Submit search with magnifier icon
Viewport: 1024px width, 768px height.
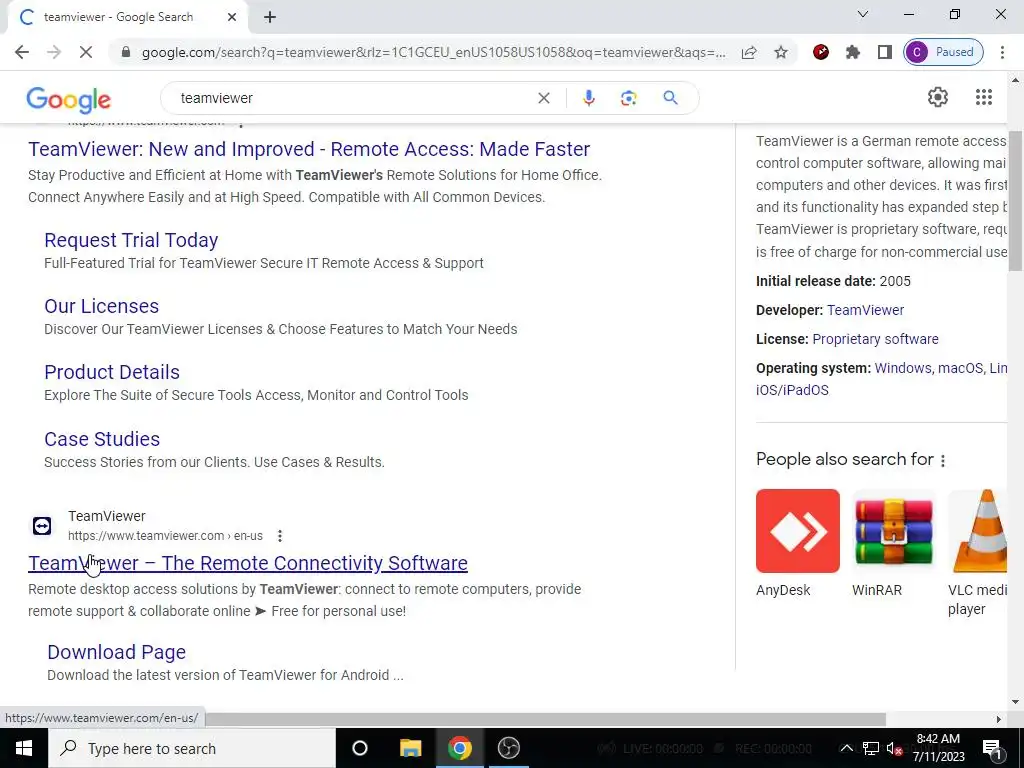(x=670, y=98)
